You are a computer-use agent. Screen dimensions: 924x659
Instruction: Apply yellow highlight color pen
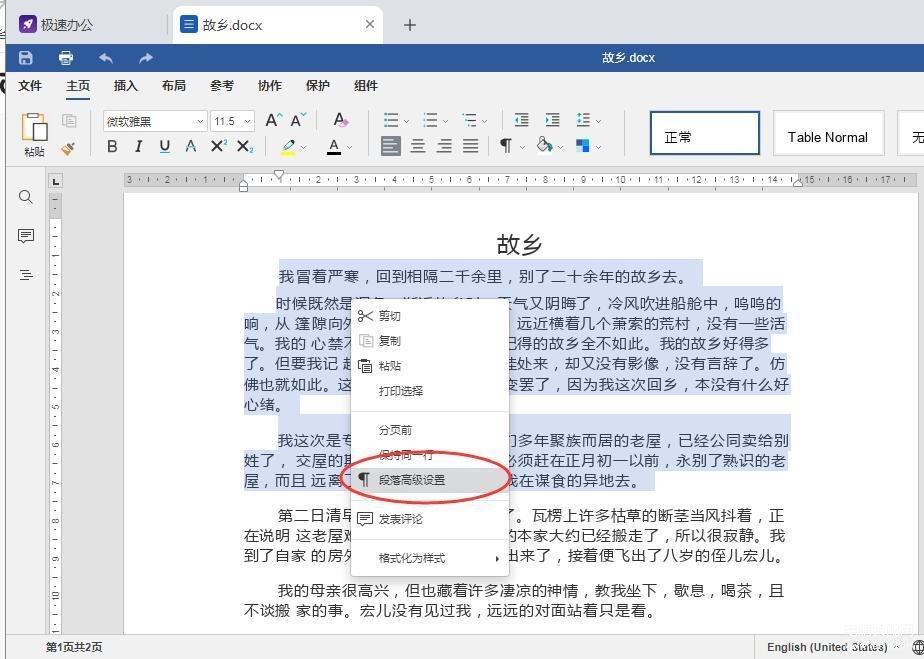point(288,147)
